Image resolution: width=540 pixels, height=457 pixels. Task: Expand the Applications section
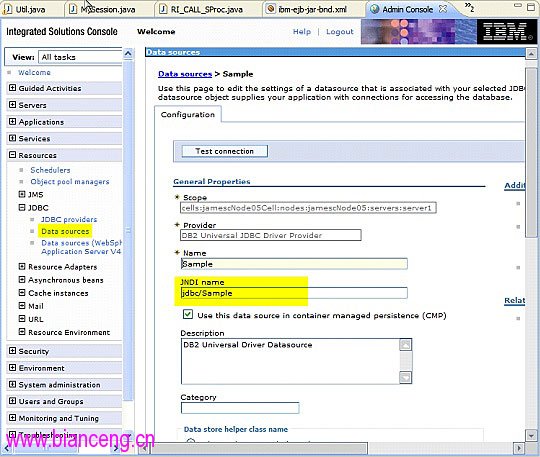(x=12, y=121)
